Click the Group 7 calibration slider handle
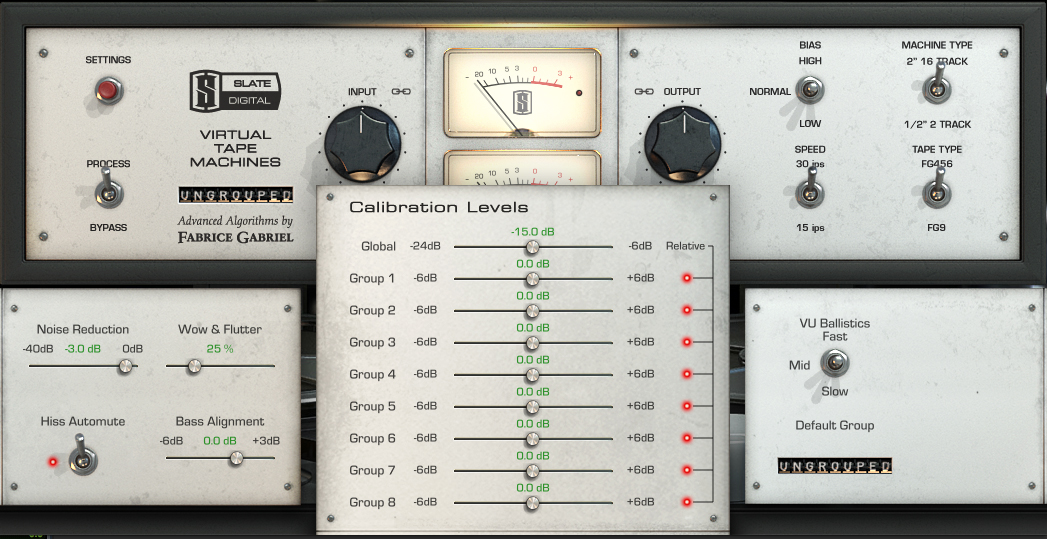The width and height of the screenshot is (1047, 539). (x=532, y=472)
